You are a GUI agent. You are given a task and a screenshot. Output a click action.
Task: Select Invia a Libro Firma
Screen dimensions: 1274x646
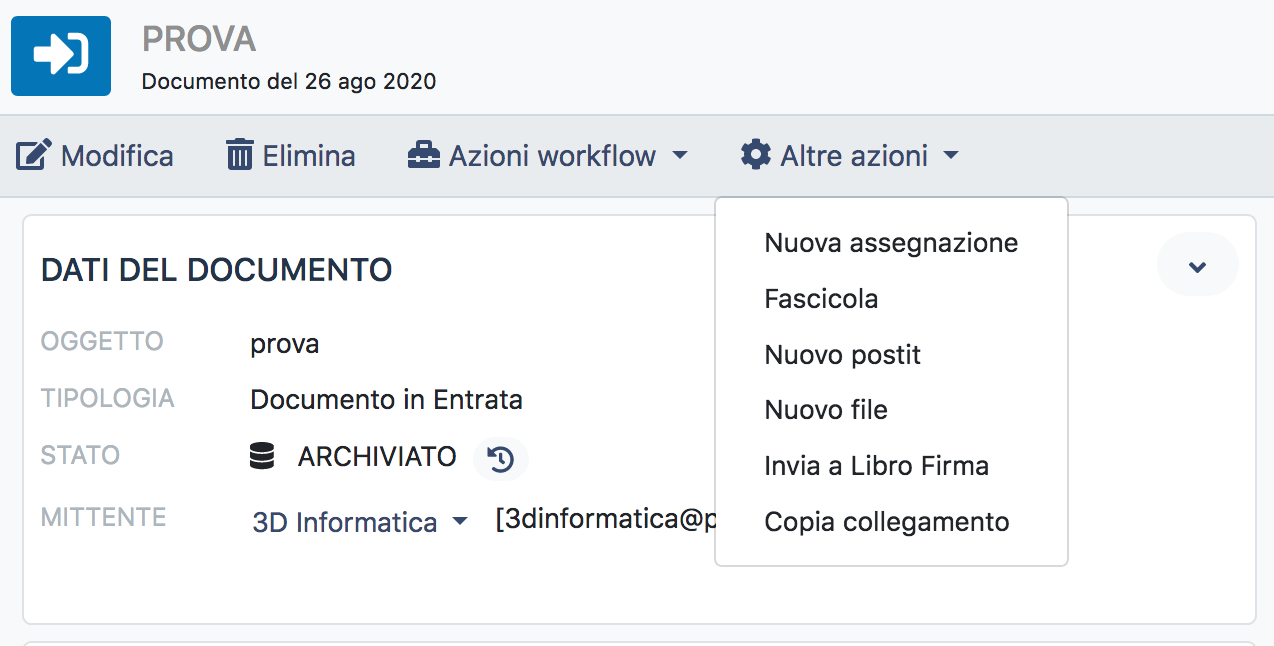[x=876, y=466]
